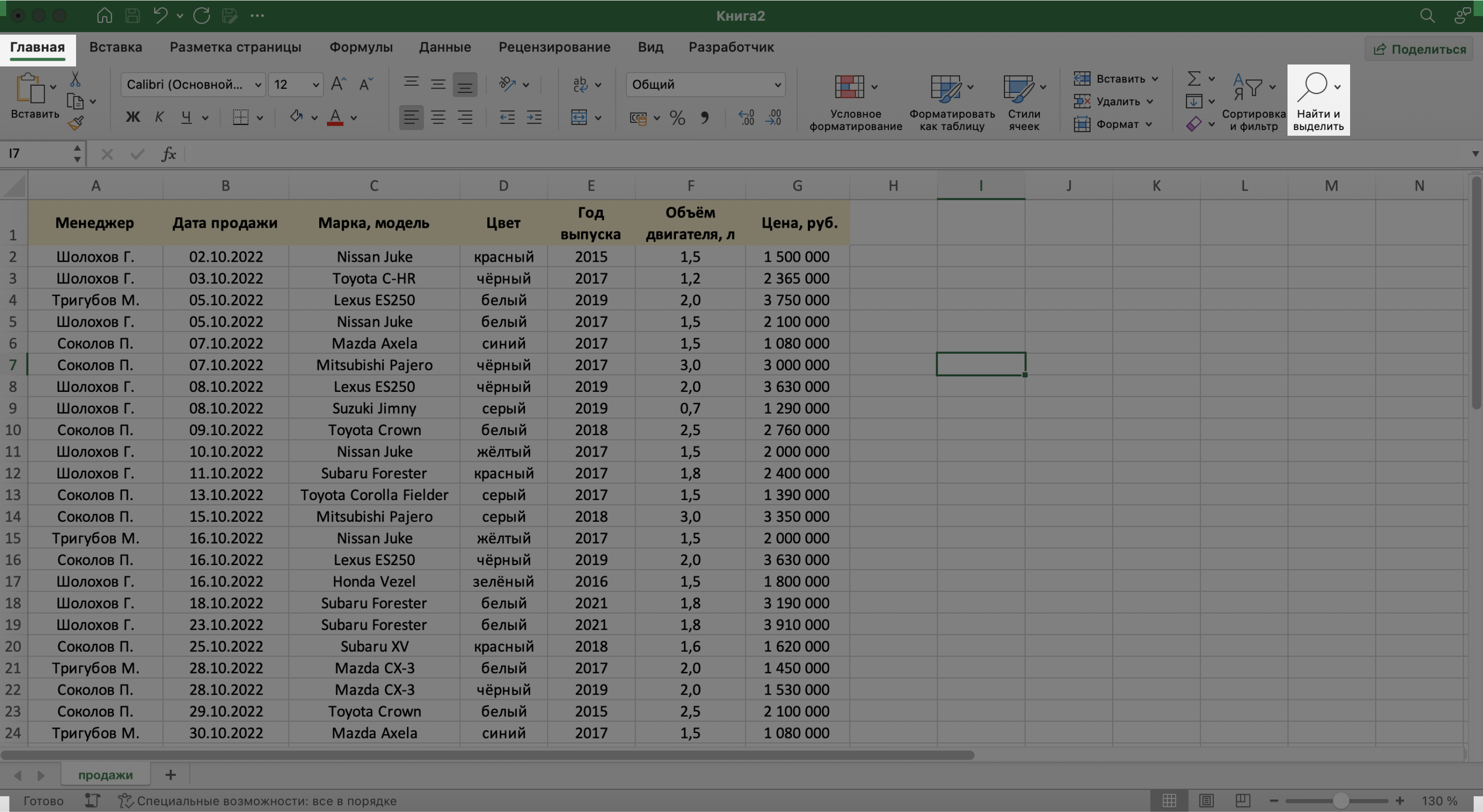Toggle align bottom button
The image size is (1483, 812).
[465, 85]
